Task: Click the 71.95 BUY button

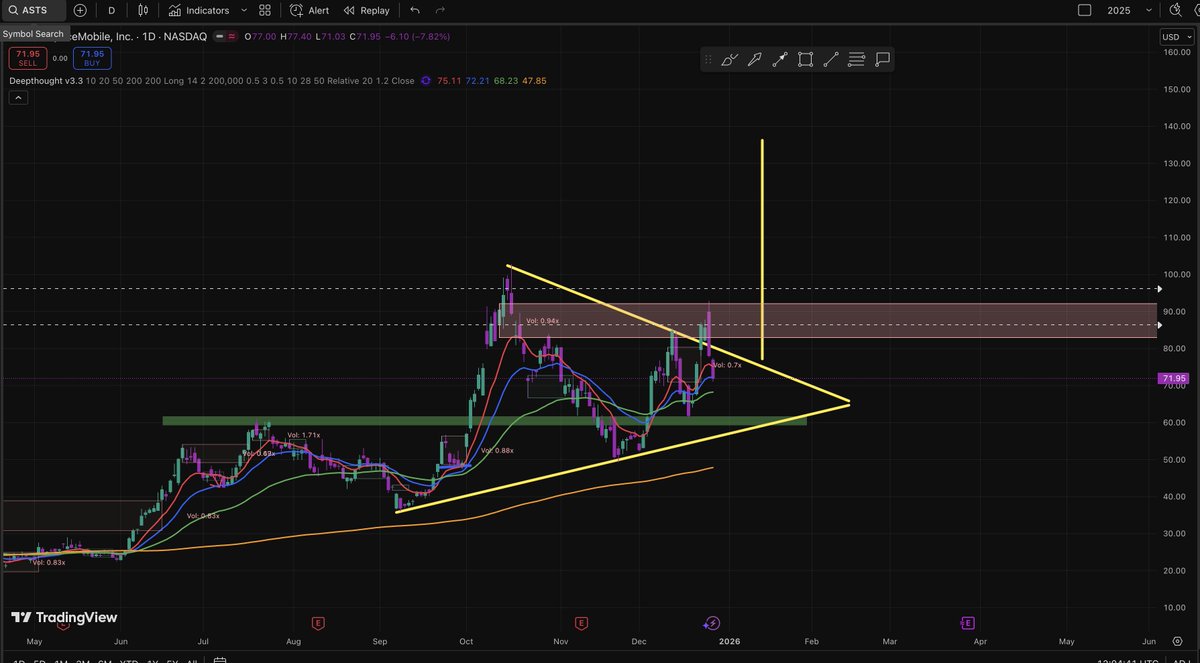Action: [91, 58]
